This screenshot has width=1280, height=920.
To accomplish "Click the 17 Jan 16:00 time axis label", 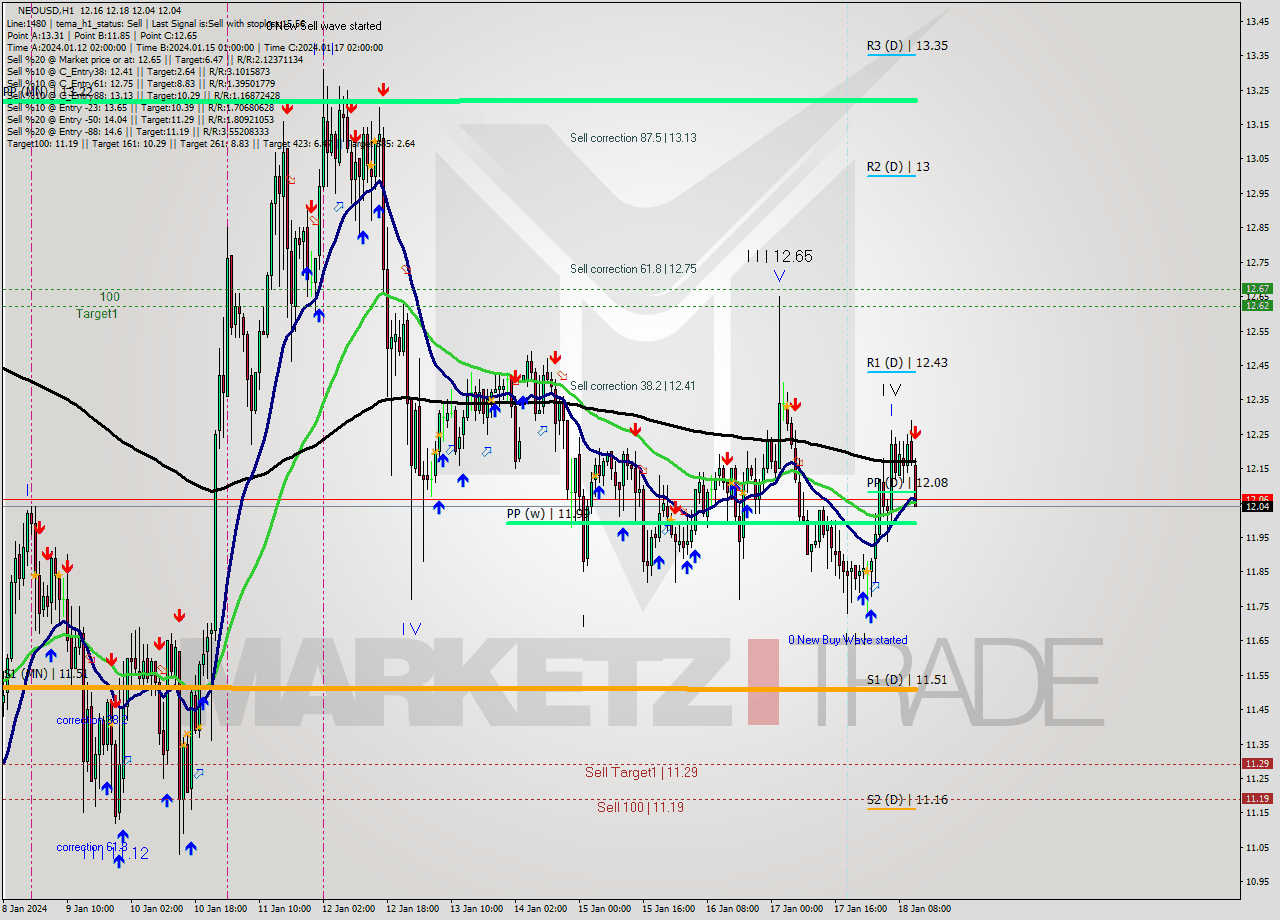I will [x=860, y=909].
